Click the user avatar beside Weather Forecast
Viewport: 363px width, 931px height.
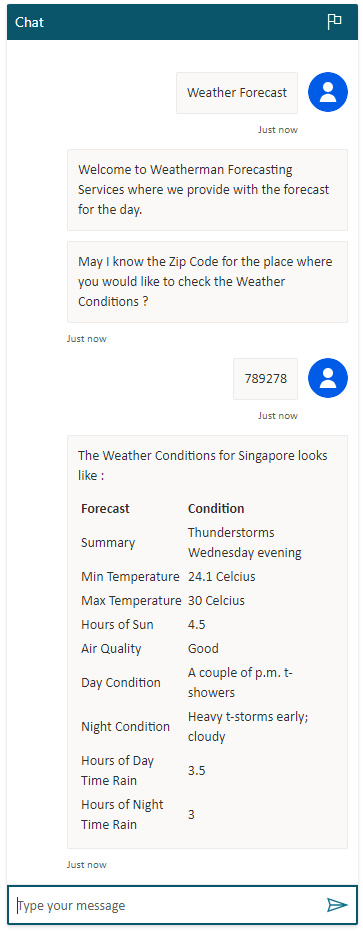coord(328,92)
